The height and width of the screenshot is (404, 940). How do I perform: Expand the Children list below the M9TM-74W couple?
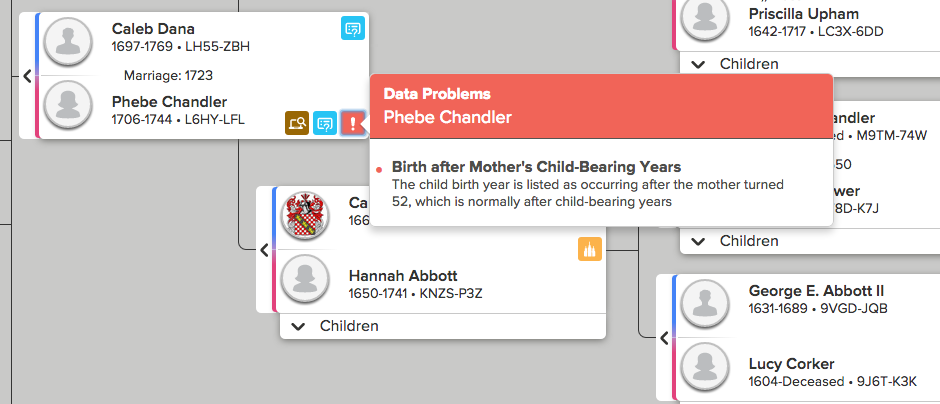point(810,241)
